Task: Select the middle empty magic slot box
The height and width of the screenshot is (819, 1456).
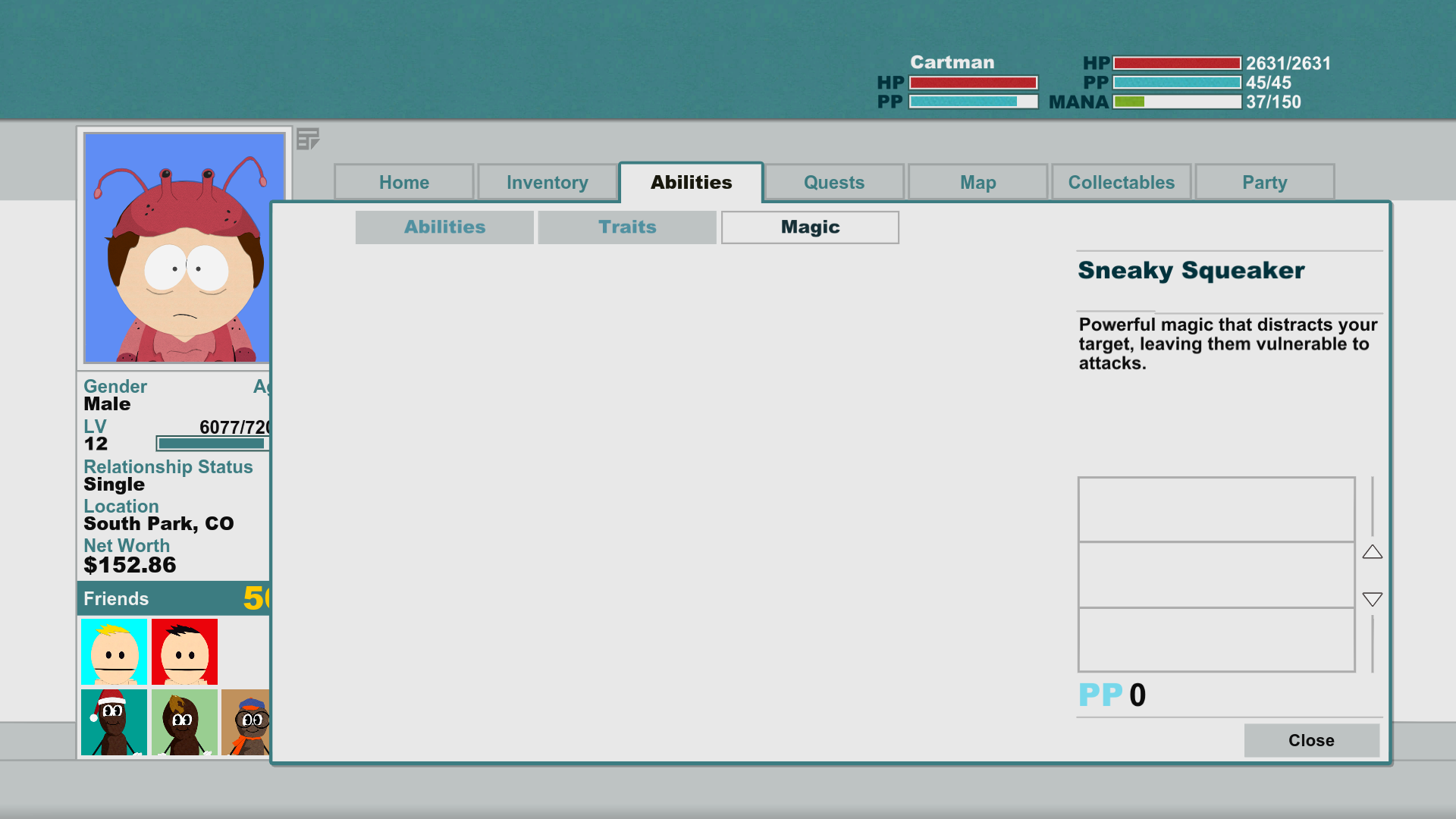Action: coord(1216,574)
